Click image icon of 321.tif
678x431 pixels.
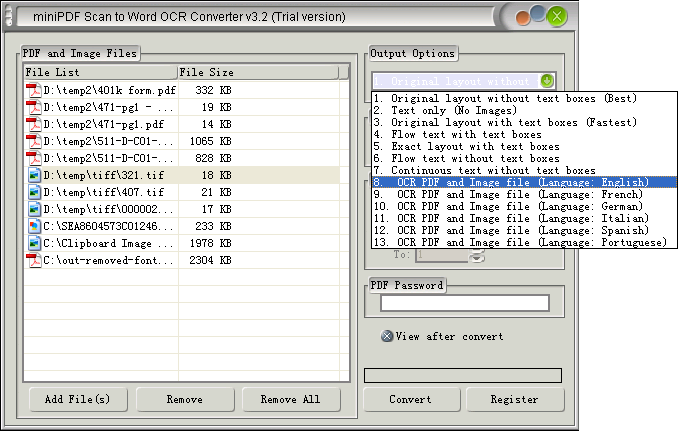[34, 176]
